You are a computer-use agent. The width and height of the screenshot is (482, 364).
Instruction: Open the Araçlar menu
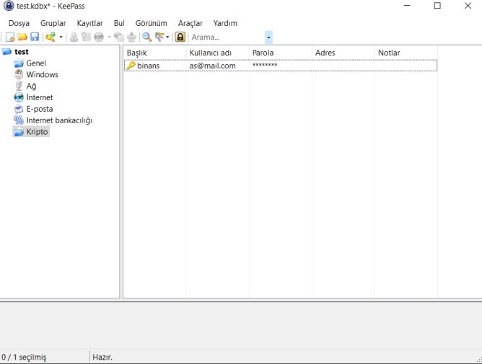click(x=190, y=23)
